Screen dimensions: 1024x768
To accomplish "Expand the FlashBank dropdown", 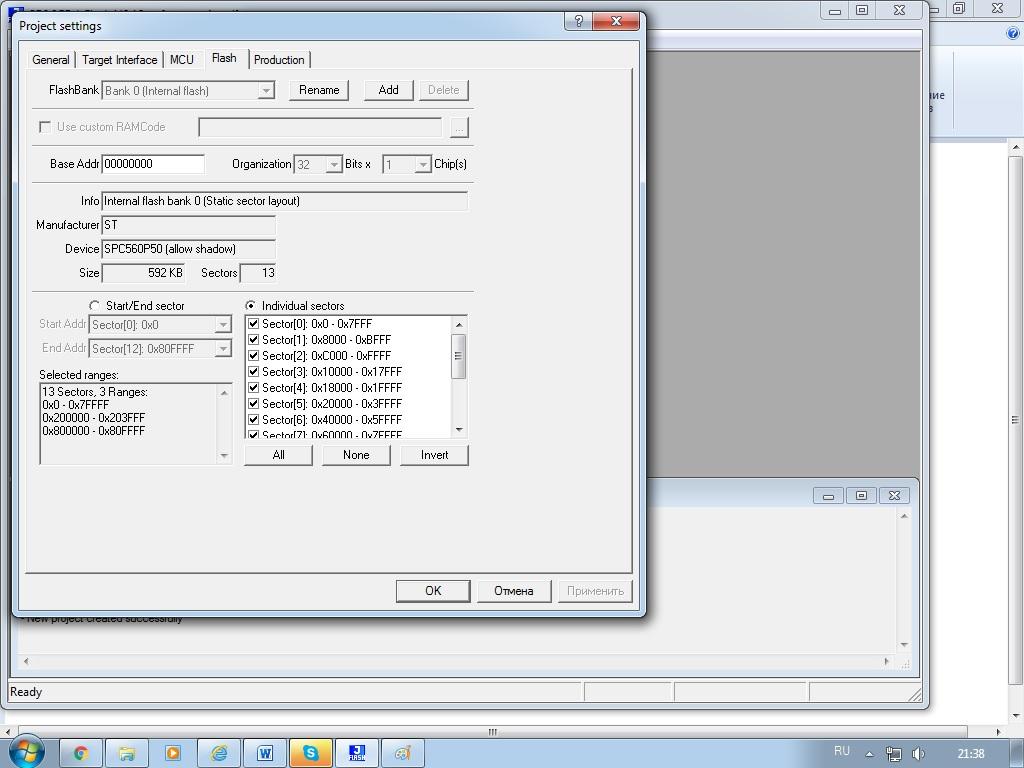I will point(266,91).
